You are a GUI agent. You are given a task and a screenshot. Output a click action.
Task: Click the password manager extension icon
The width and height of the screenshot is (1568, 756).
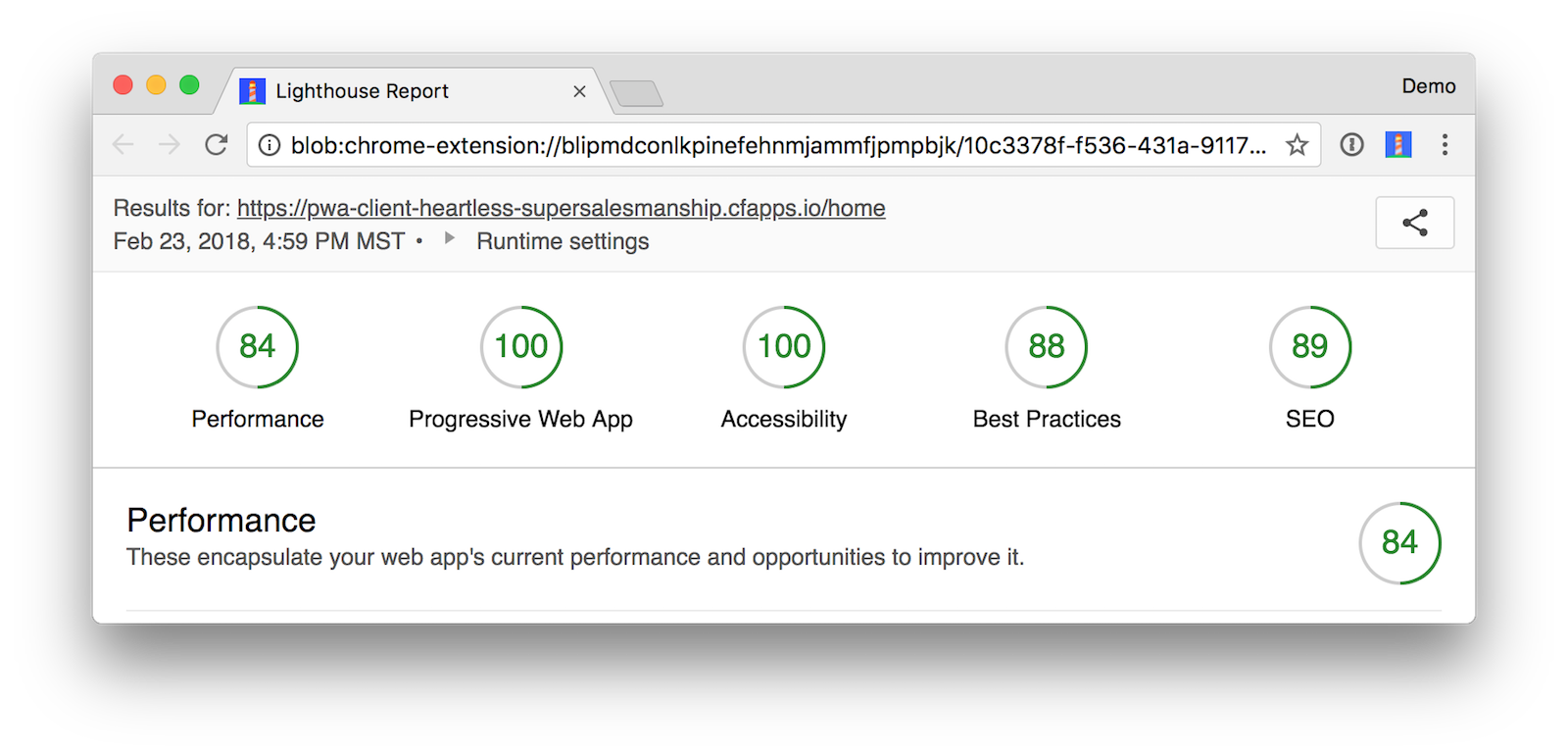(1351, 145)
